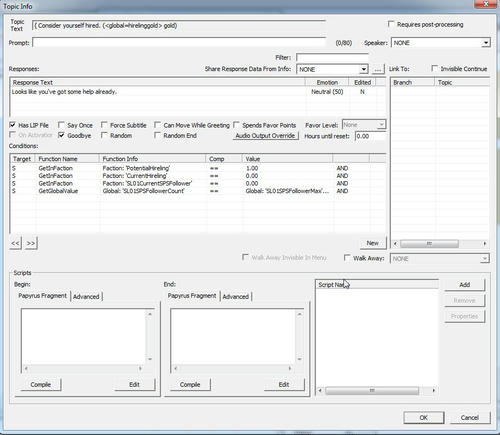Click the previous info << arrow button
The width and height of the screenshot is (500, 435).
pyautogui.click(x=15, y=243)
